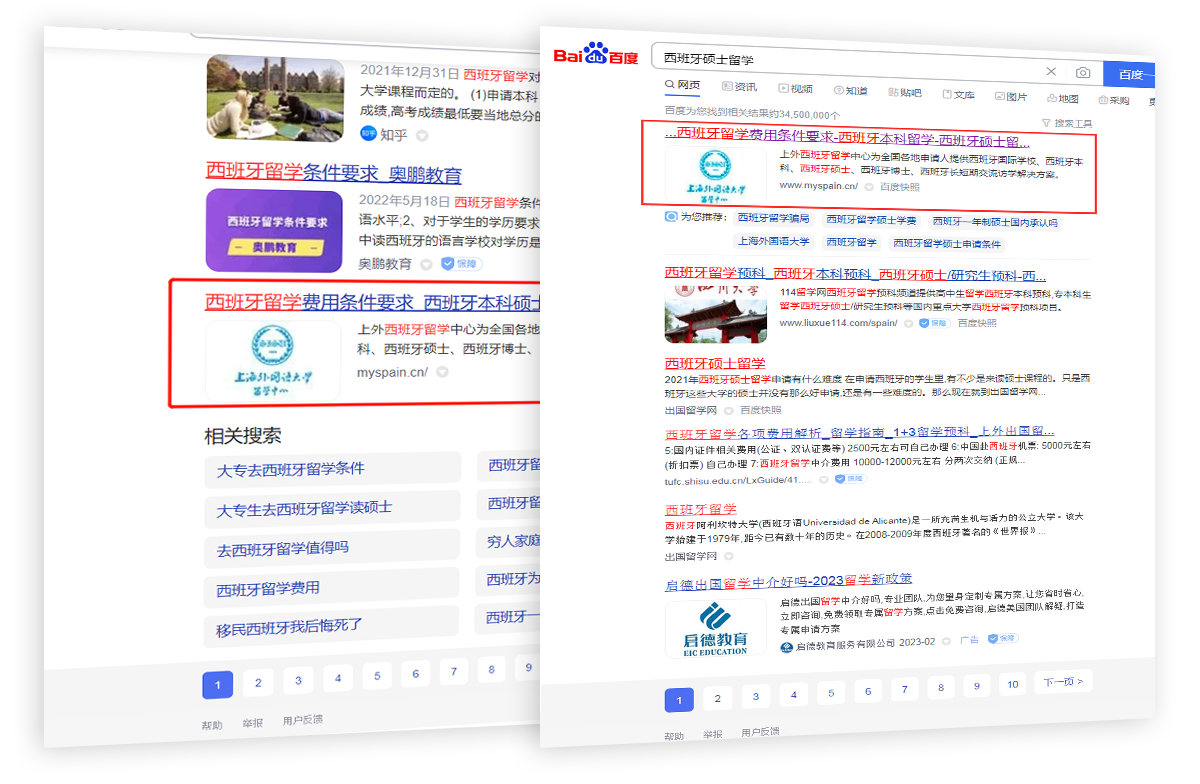Click the Baidu paw logo

pyautogui.click(x=596, y=53)
